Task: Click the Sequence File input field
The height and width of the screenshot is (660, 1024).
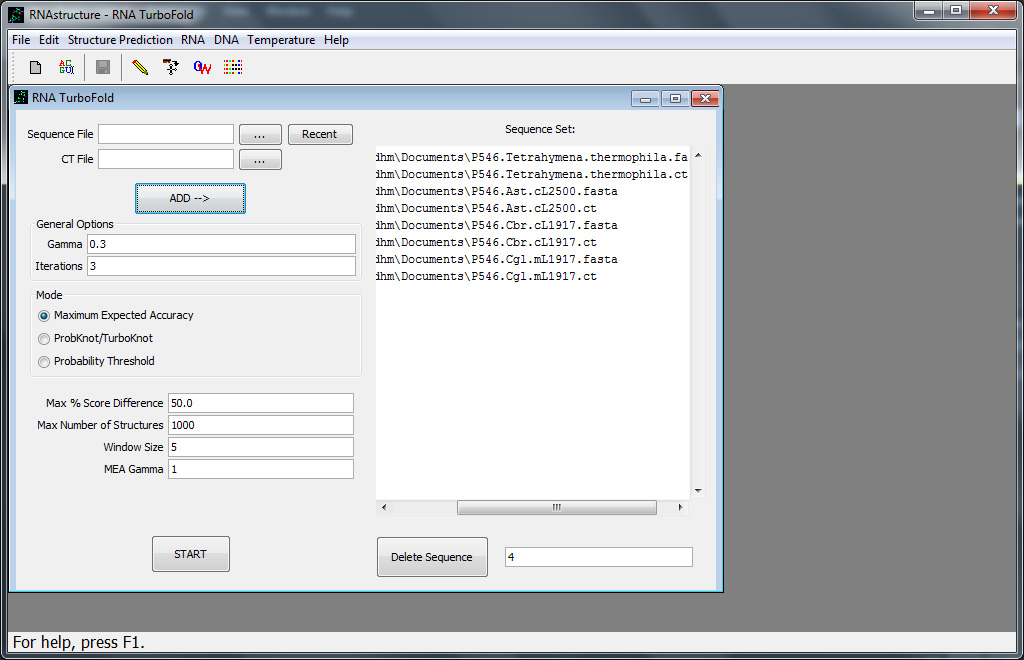Action: 166,134
